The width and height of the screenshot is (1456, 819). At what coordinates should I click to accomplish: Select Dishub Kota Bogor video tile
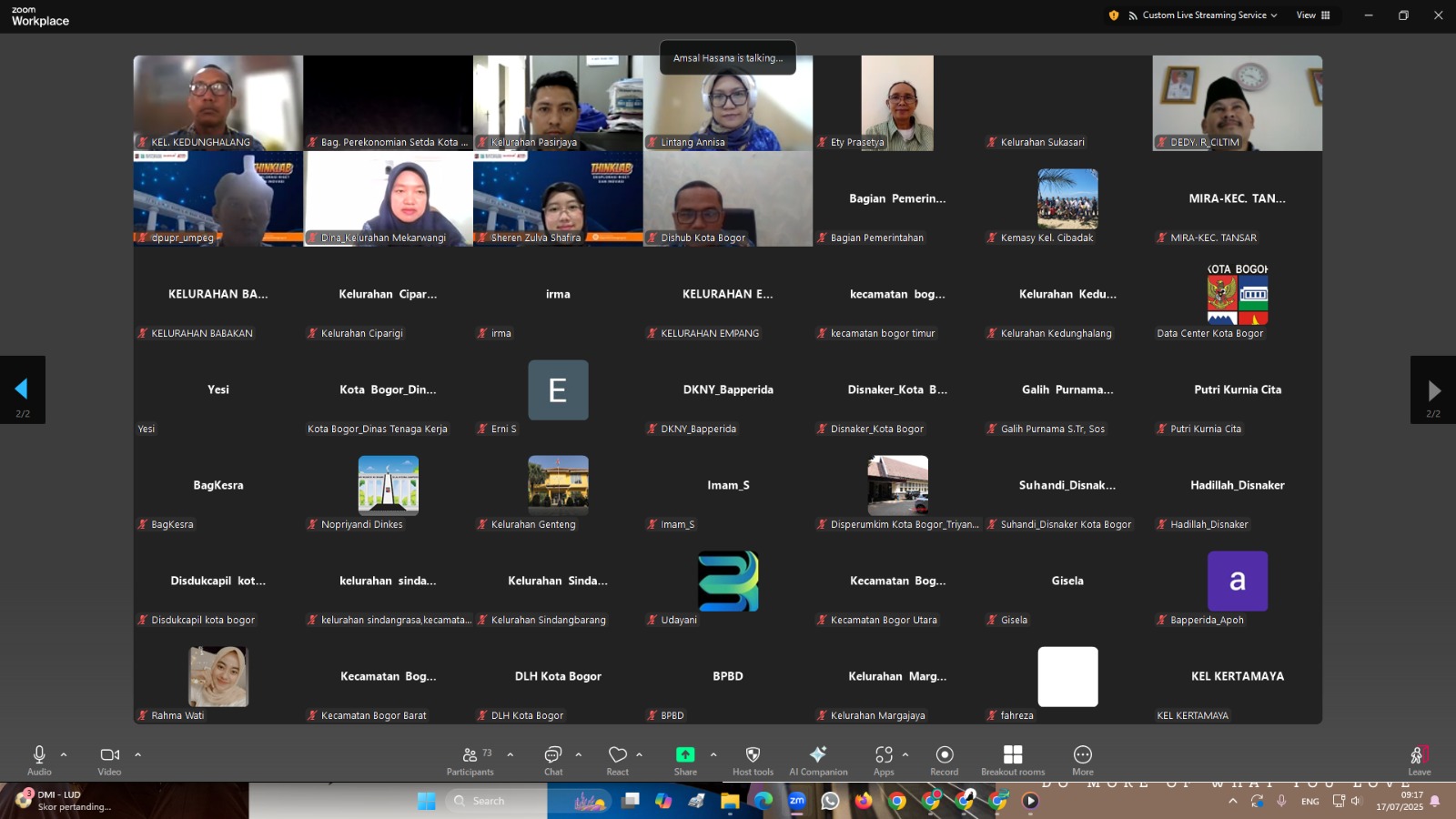(727, 198)
